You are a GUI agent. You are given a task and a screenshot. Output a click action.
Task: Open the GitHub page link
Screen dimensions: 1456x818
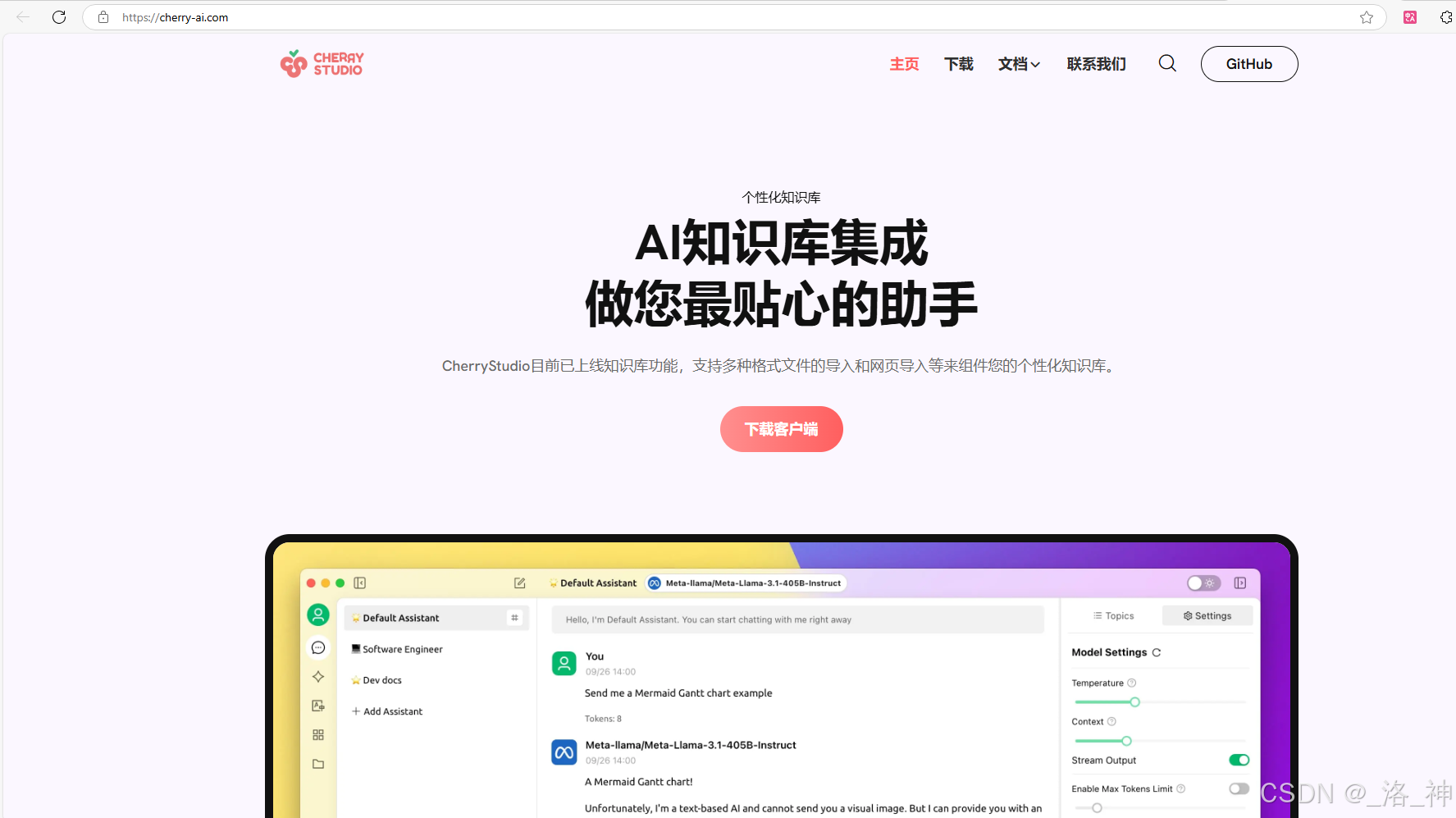tap(1248, 63)
